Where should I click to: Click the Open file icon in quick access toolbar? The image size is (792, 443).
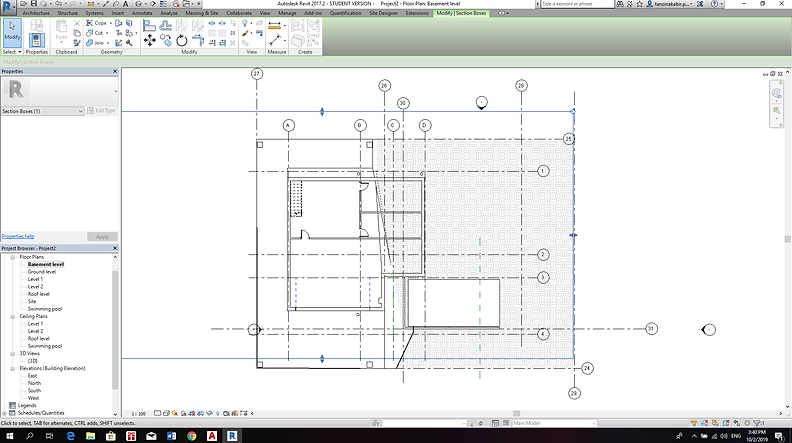coord(23,4)
